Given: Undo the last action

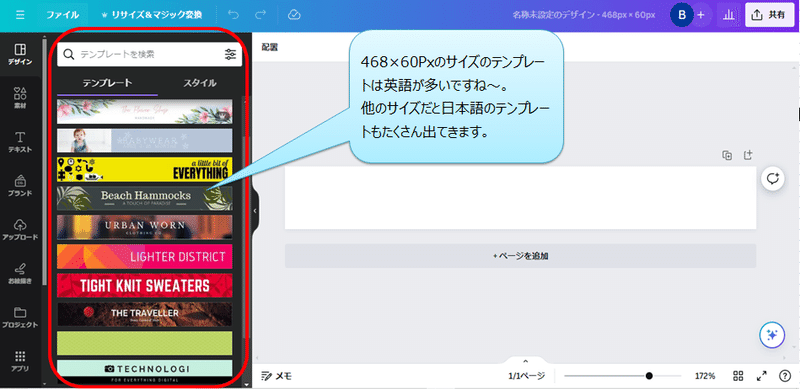Looking at the screenshot, I should pyautogui.click(x=233, y=15).
